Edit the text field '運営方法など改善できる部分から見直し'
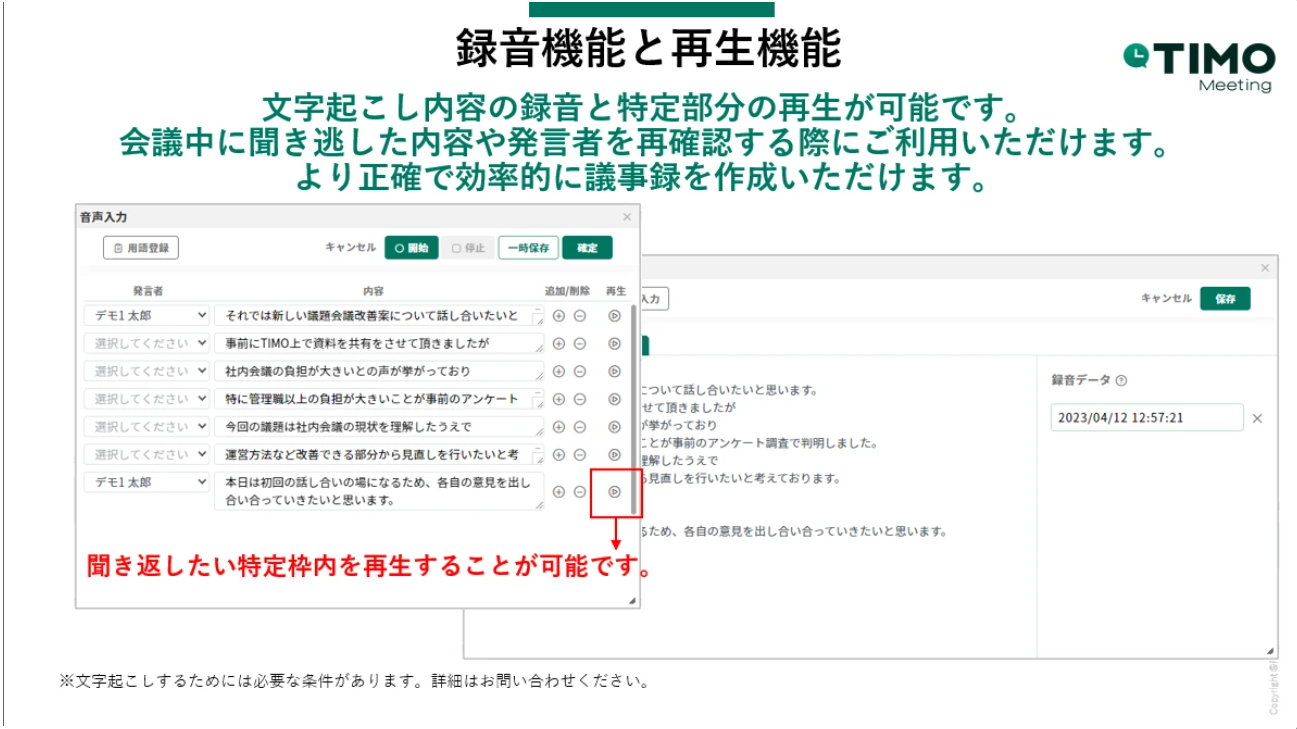The width and height of the screenshot is (1297, 729). [x=380, y=455]
